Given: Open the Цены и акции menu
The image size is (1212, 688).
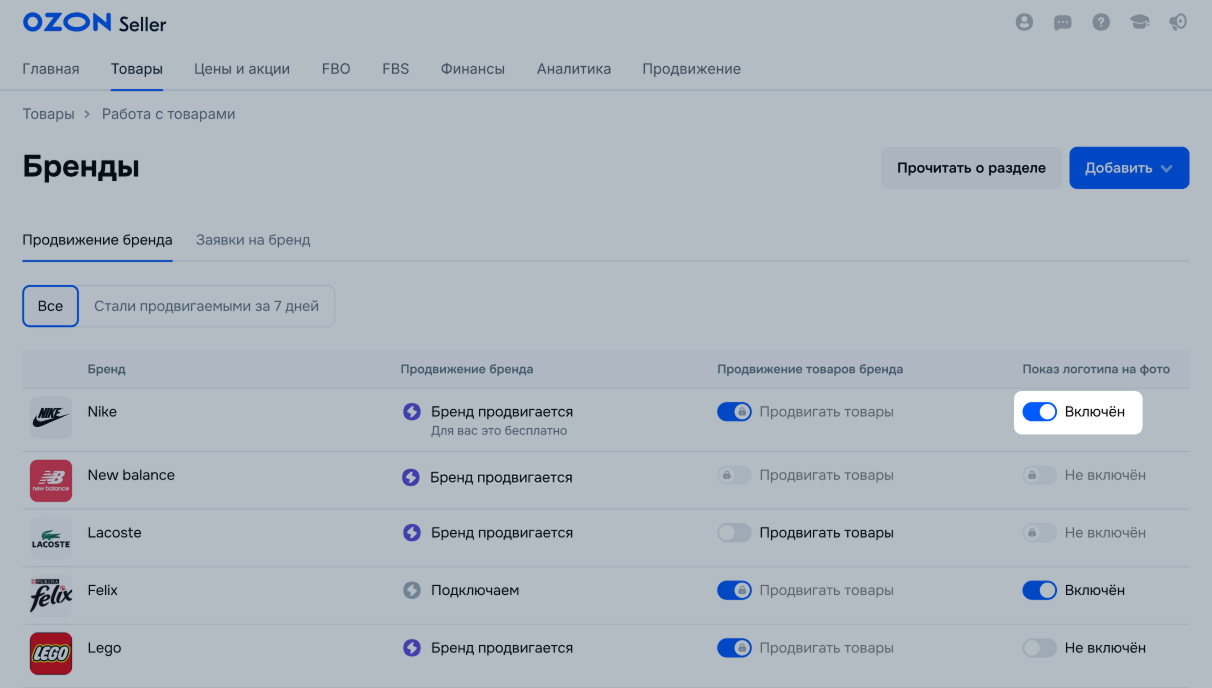Looking at the screenshot, I should pyautogui.click(x=242, y=69).
